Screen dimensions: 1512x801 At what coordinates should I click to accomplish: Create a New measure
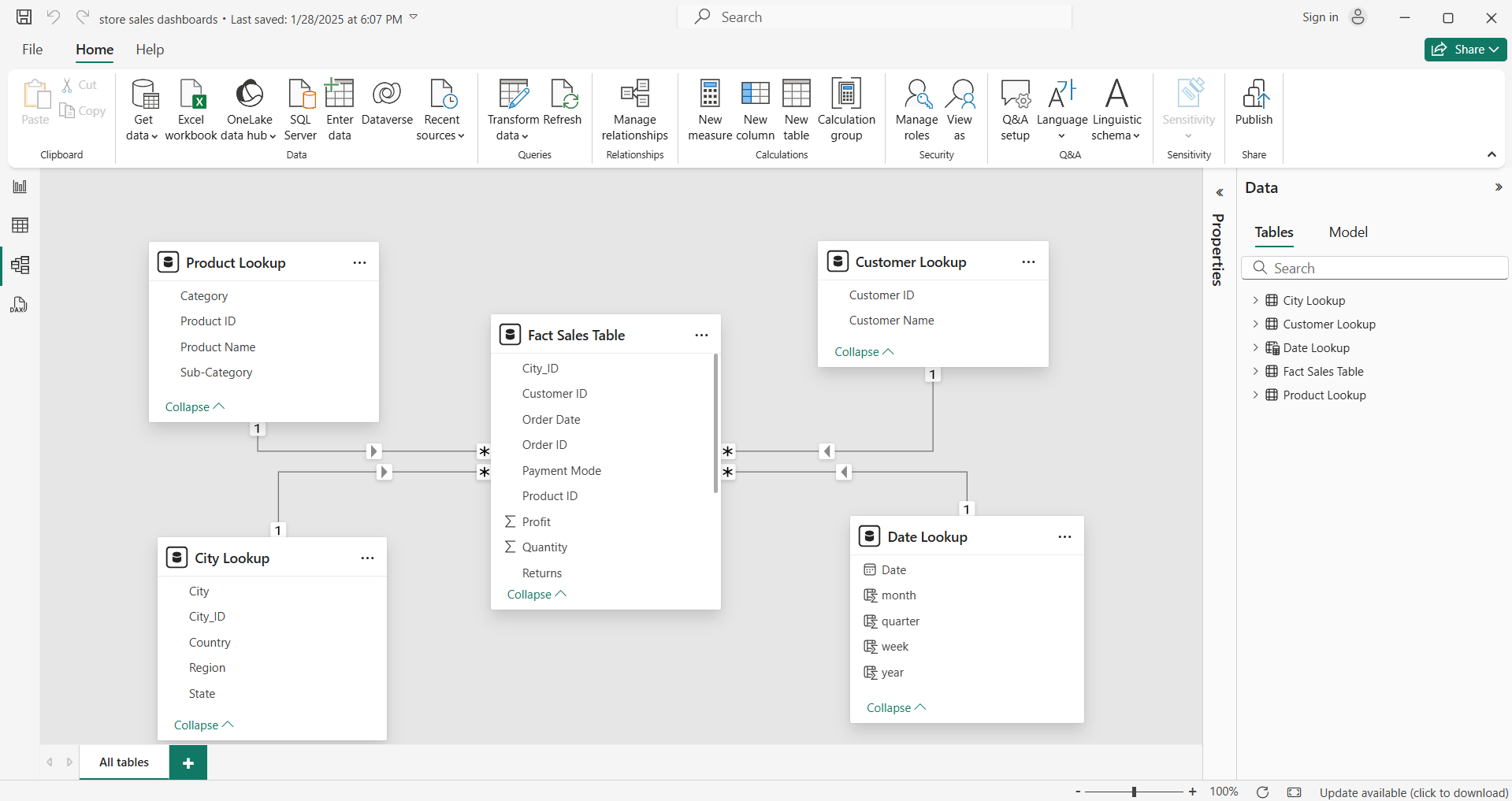click(710, 109)
